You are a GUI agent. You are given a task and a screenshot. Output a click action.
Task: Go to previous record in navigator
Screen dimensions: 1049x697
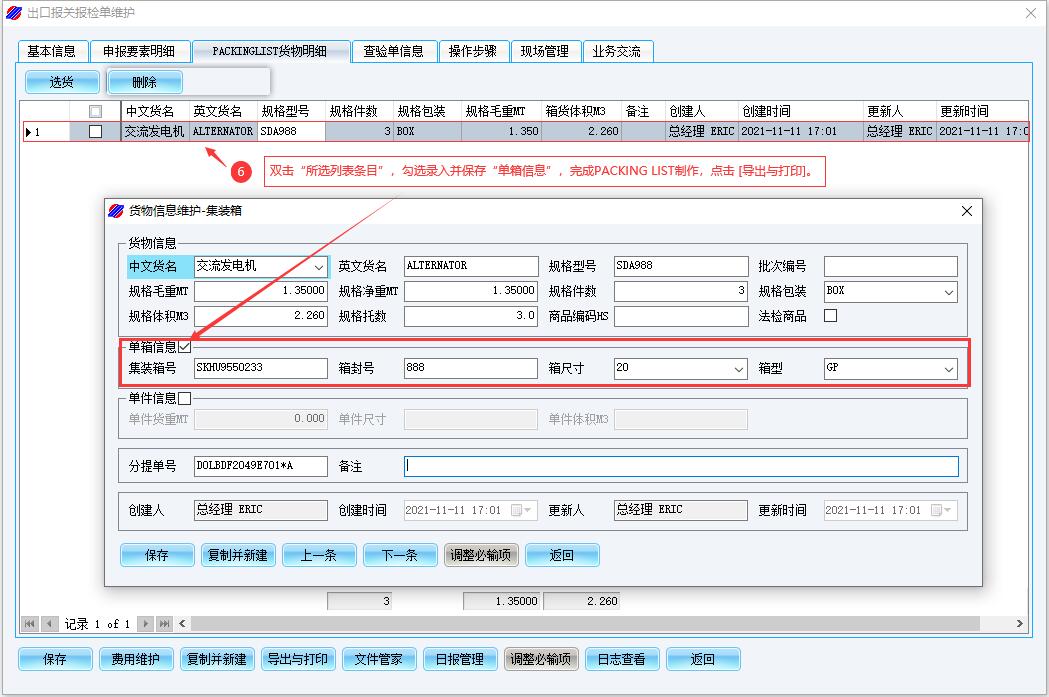[x=49, y=623]
